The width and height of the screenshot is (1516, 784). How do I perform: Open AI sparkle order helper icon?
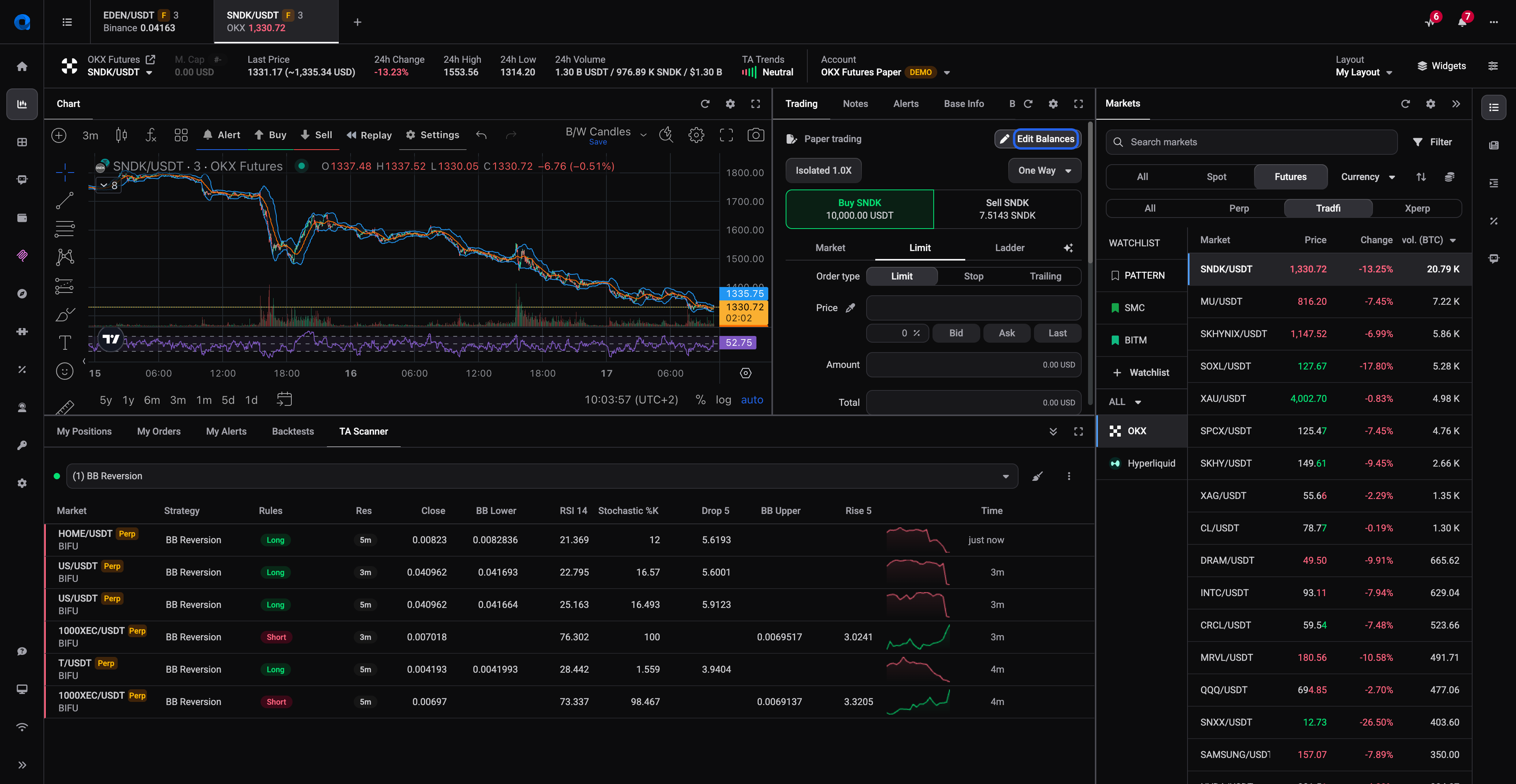[x=1068, y=248]
